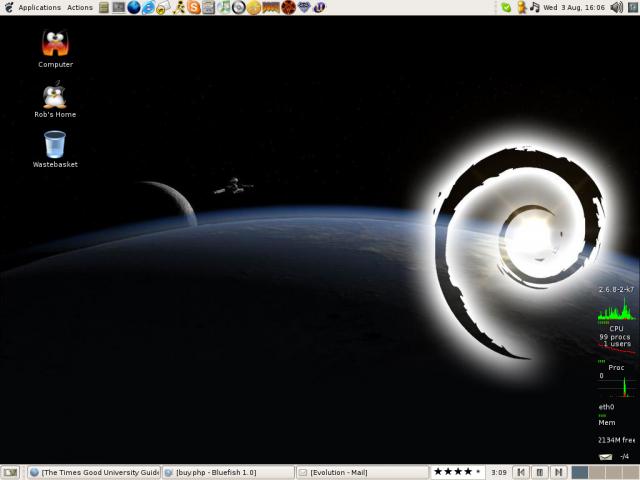Click the GNOME foot logo icon

coord(9,7)
